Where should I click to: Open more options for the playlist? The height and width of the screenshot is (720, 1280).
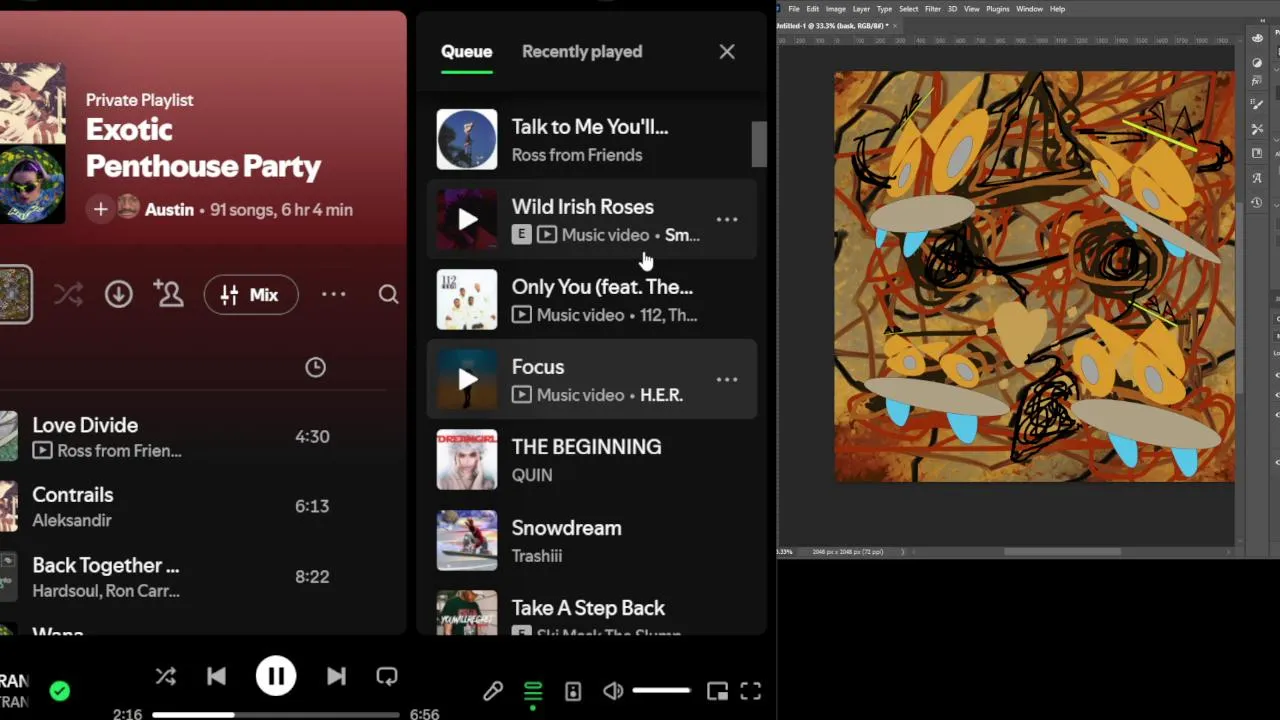334,294
